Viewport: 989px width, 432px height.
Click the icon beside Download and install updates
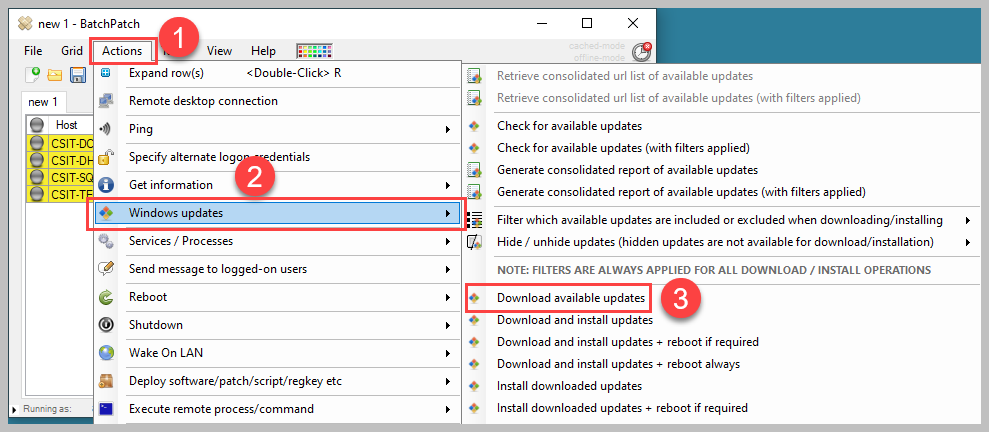(474, 320)
